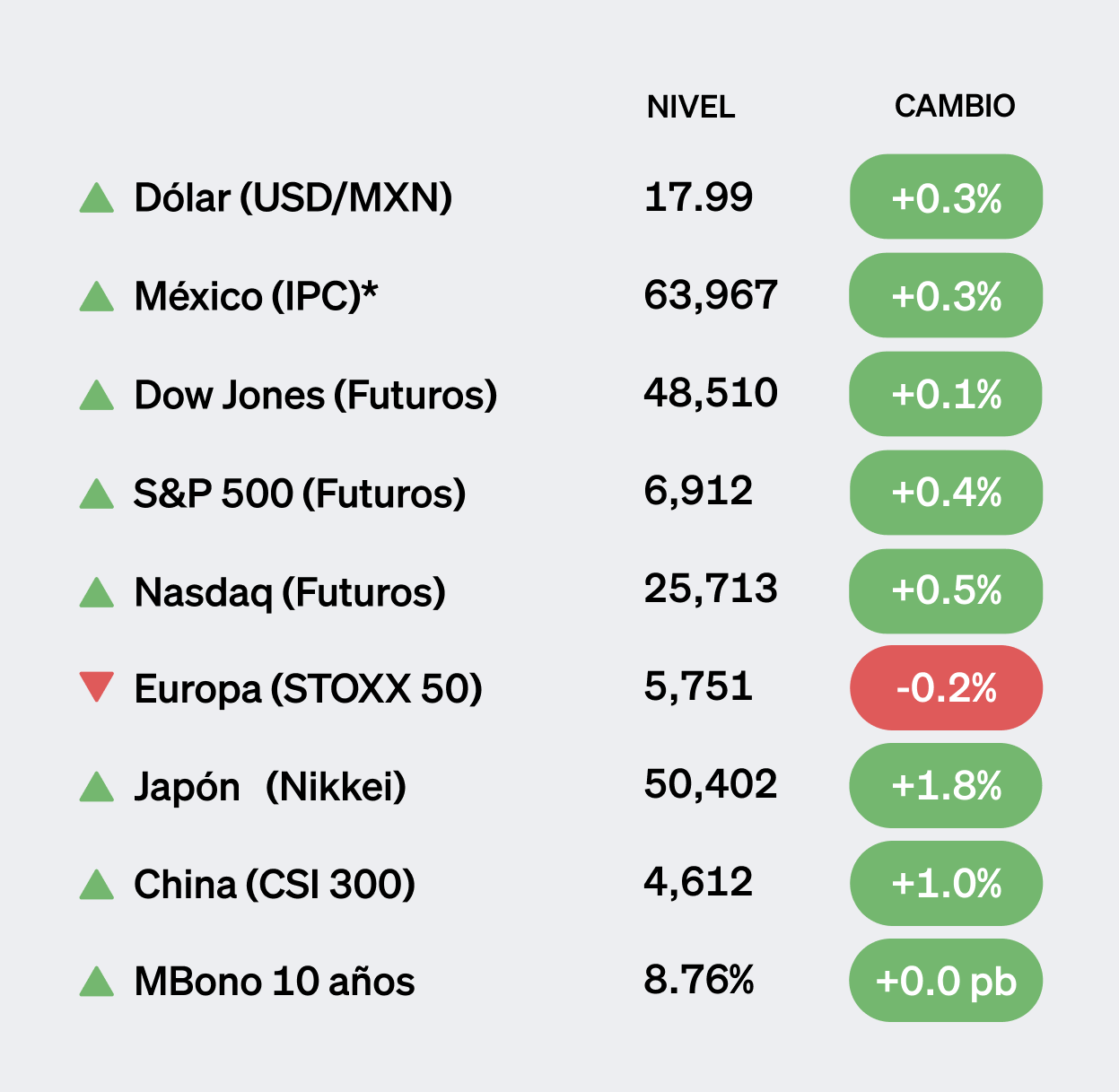Click the +1.8% Nikkei change badge

946,786
